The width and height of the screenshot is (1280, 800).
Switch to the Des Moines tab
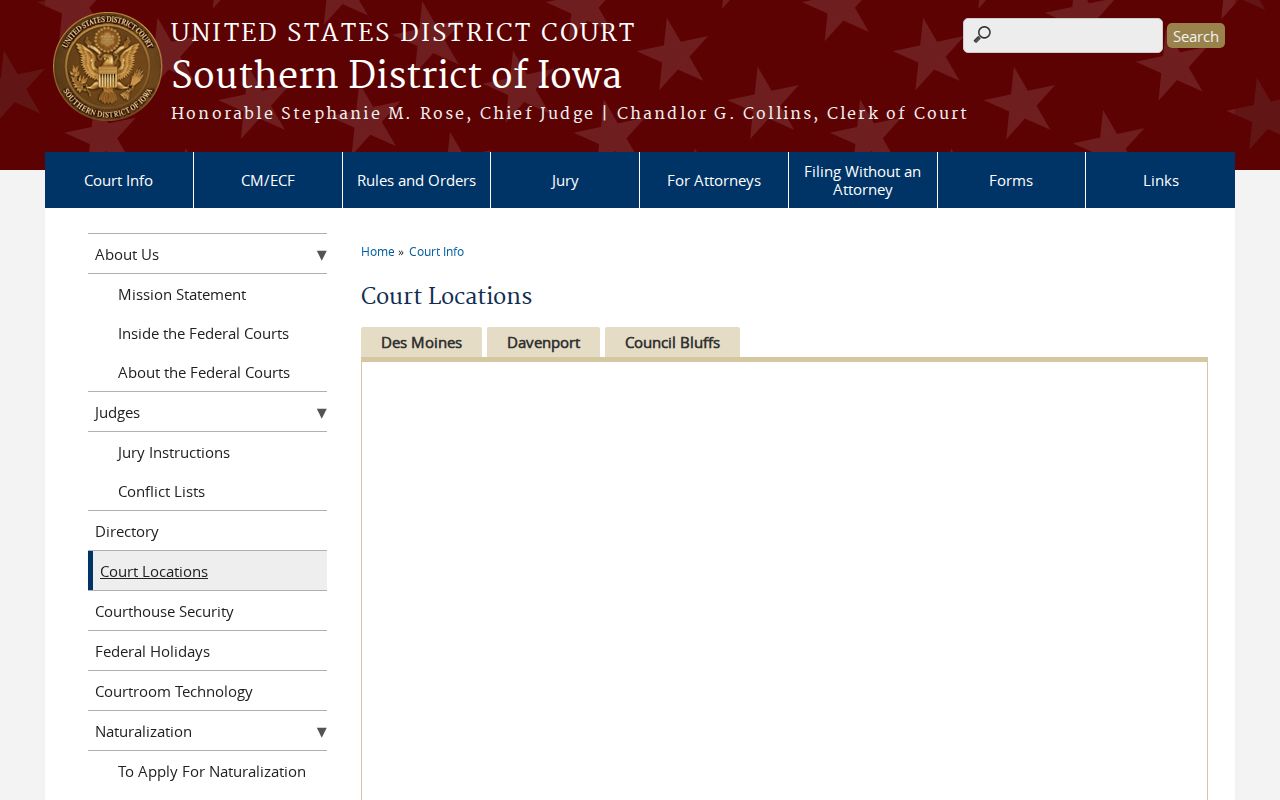(421, 342)
